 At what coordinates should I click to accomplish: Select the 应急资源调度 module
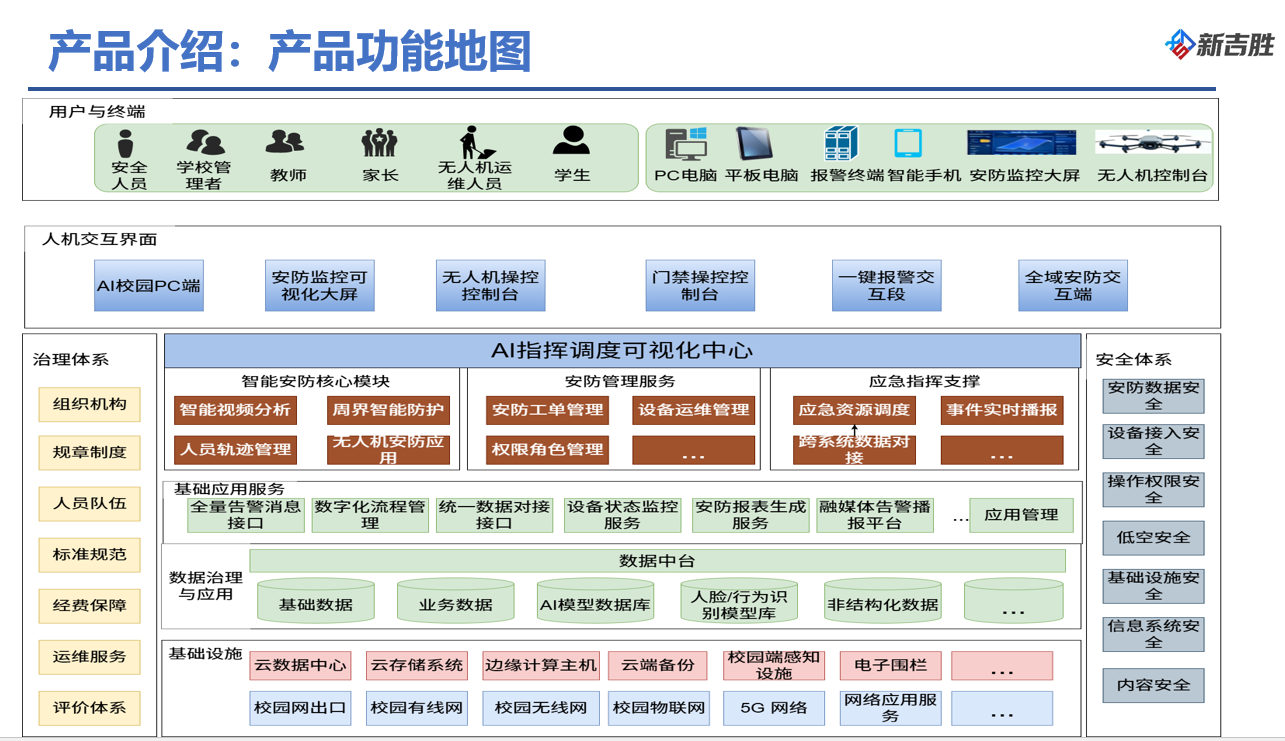(854, 410)
